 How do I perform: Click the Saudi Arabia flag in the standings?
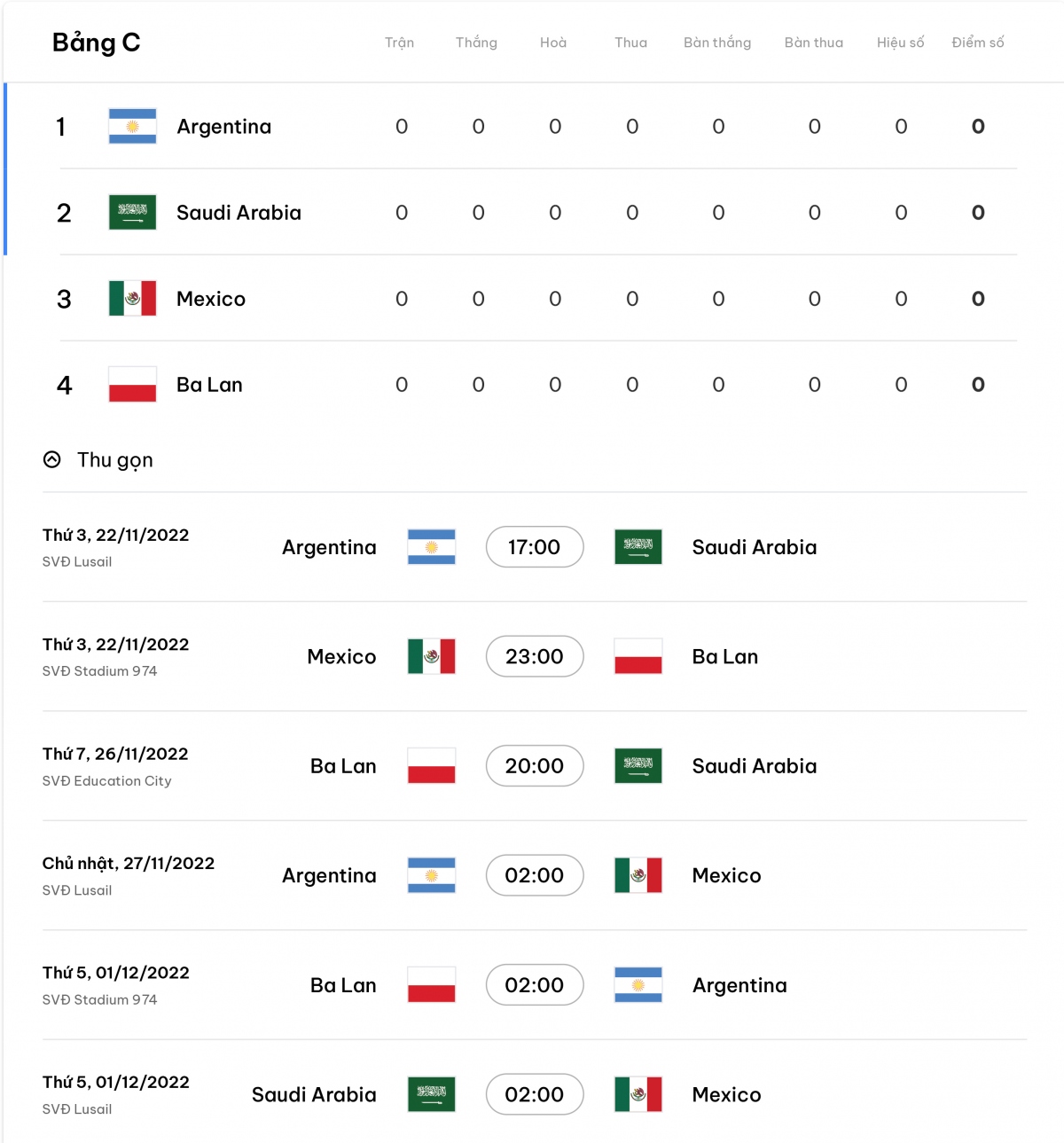(131, 213)
